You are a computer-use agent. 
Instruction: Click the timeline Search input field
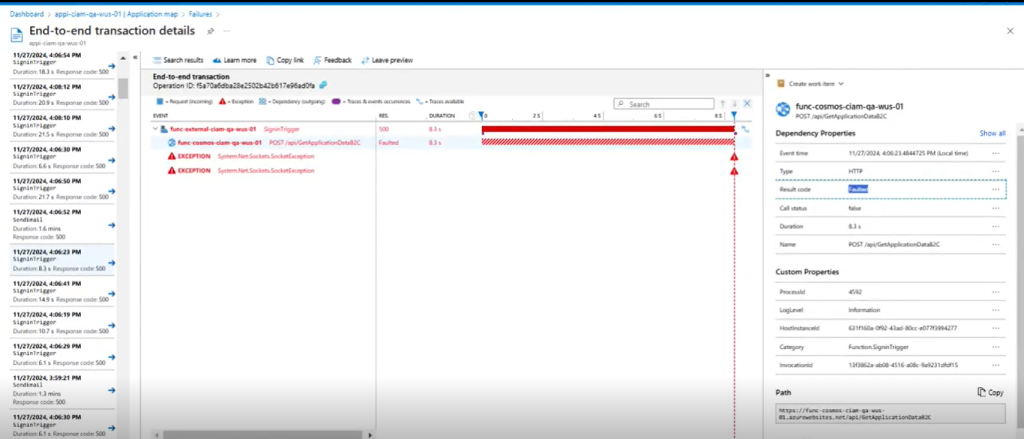pos(664,104)
